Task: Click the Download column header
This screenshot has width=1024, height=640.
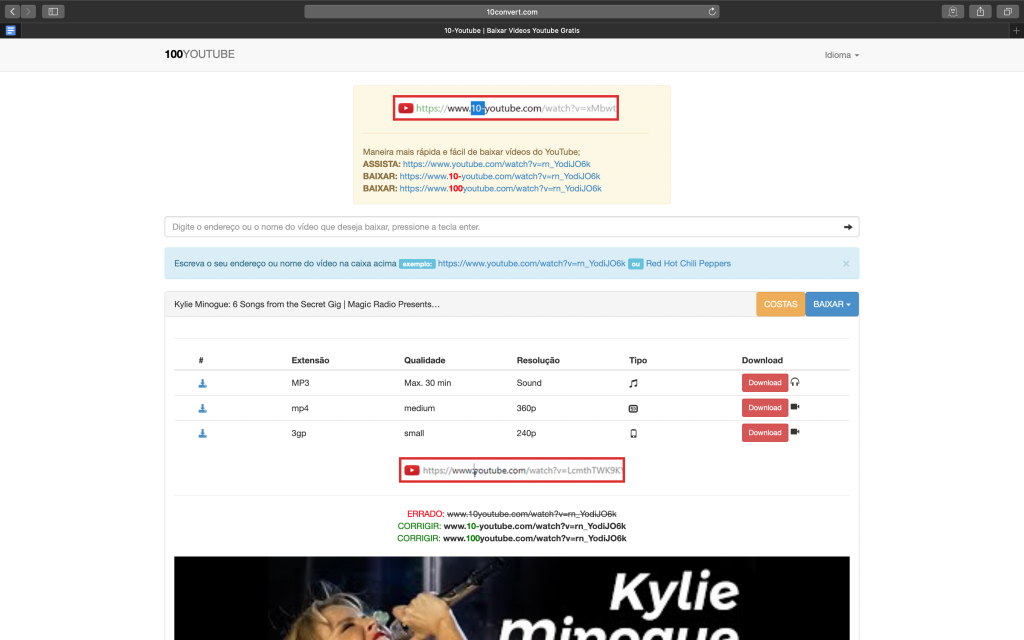Action: [x=762, y=360]
